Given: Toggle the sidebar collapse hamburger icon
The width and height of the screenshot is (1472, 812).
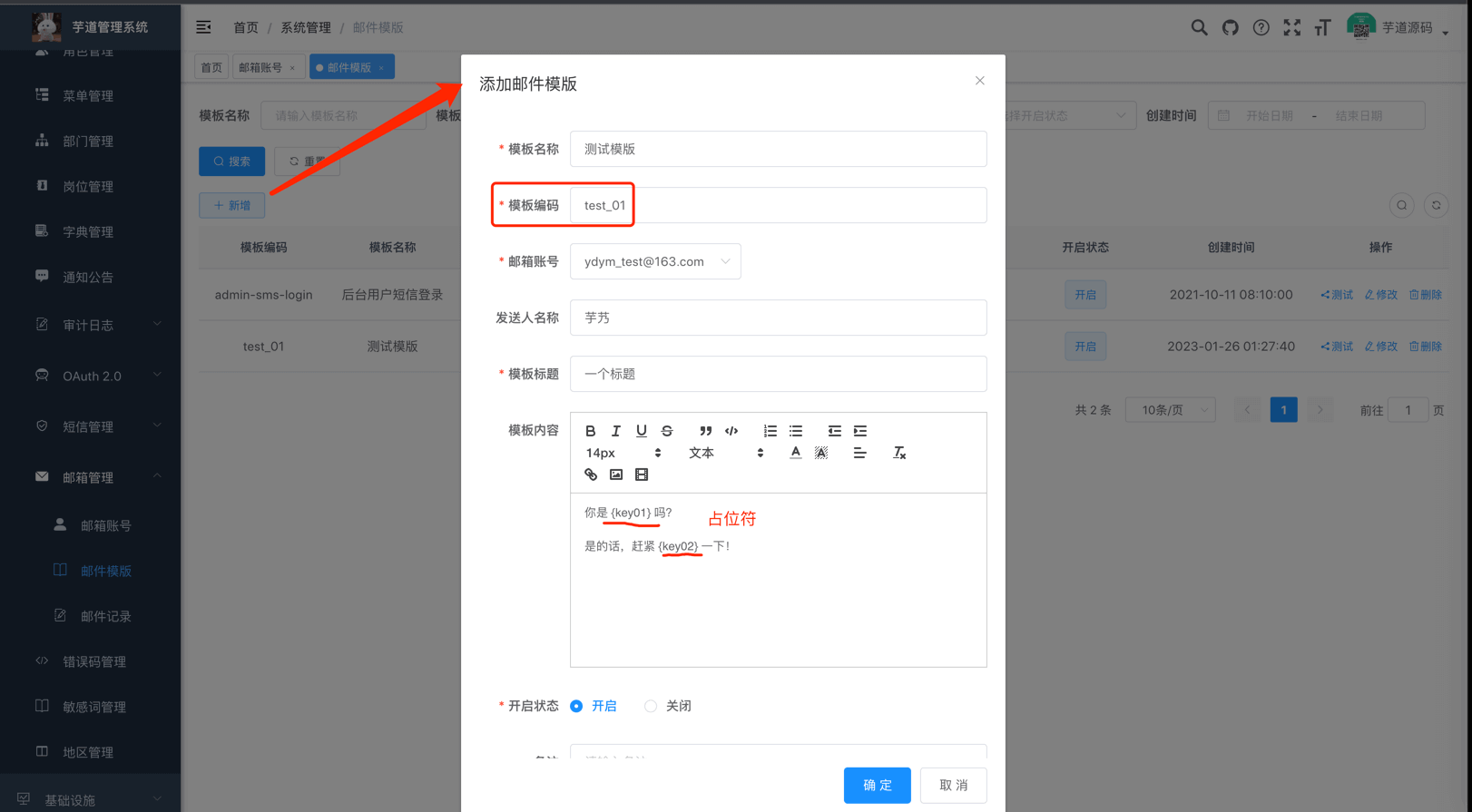Looking at the screenshot, I should (x=203, y=27).
